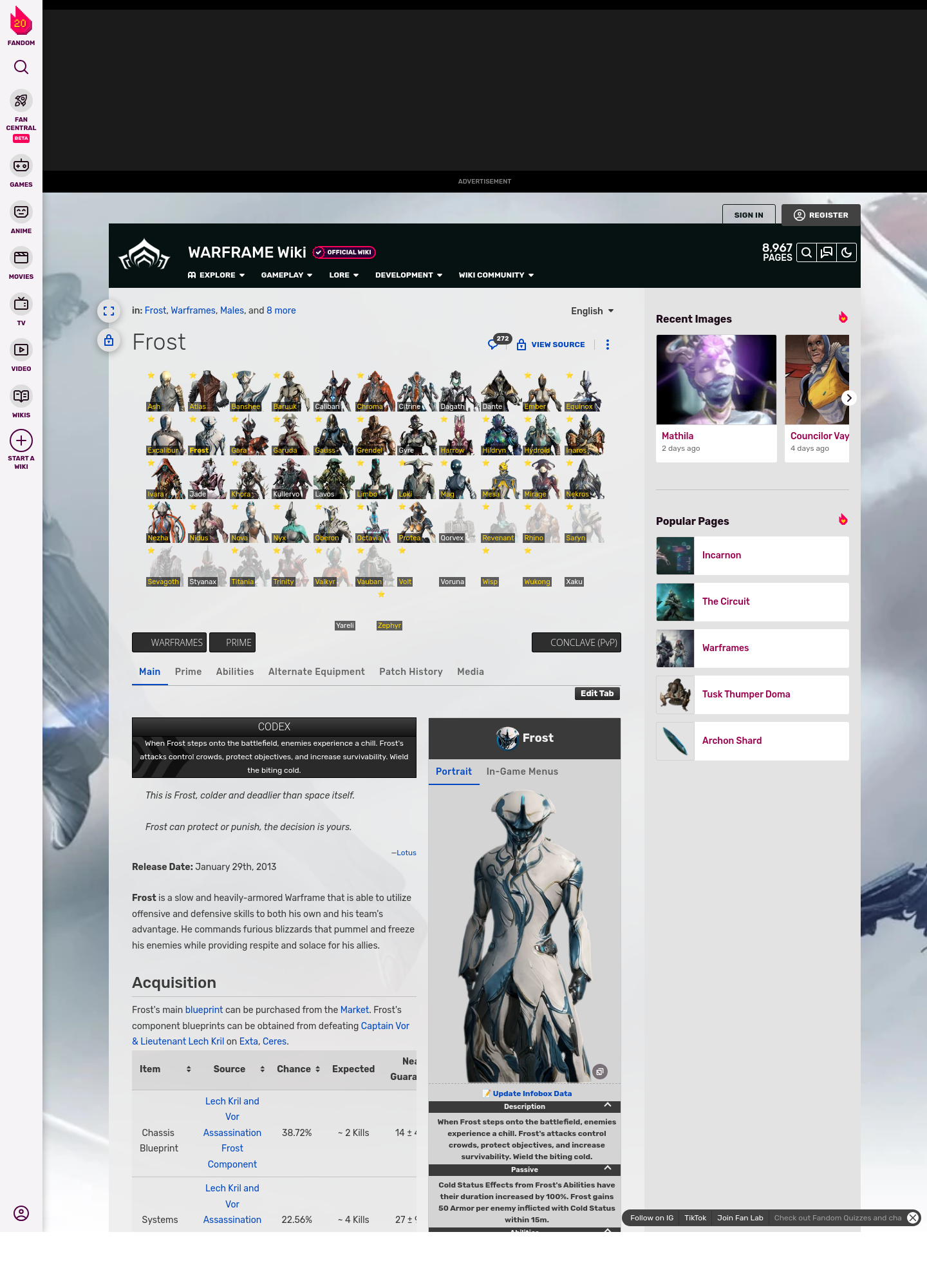Toggle dark theme moon icon

pos(847,252)
